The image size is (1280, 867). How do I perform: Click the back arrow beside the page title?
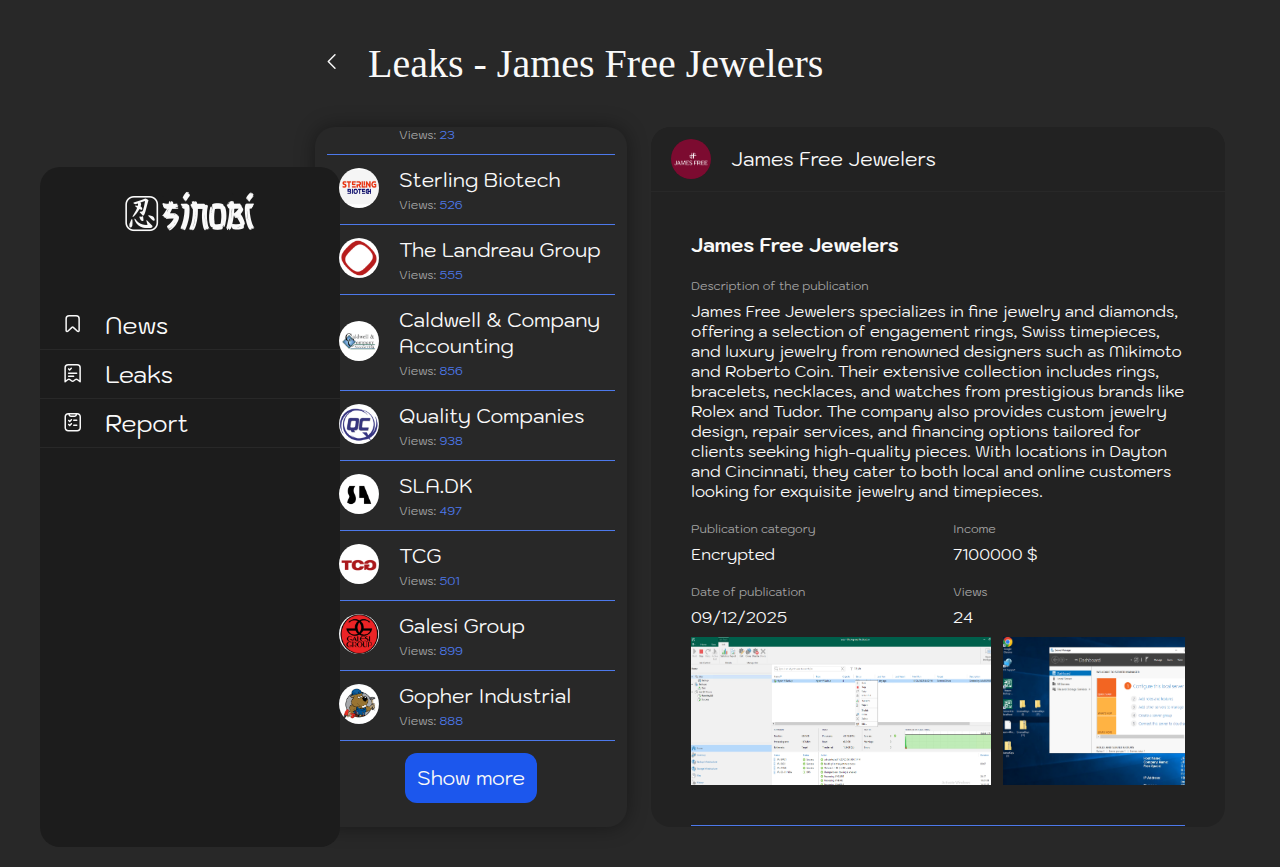point(332,62)
